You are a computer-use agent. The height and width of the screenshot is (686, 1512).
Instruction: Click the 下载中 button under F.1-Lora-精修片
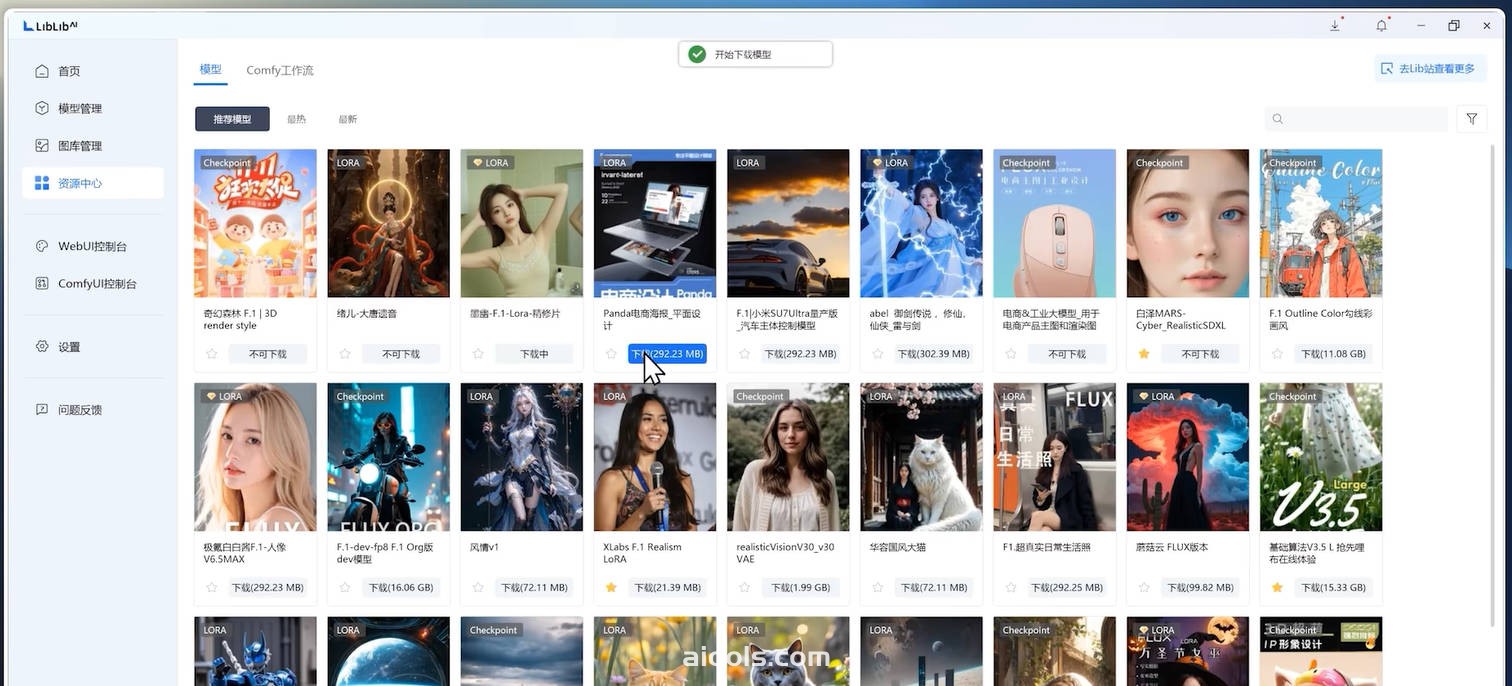534,354
